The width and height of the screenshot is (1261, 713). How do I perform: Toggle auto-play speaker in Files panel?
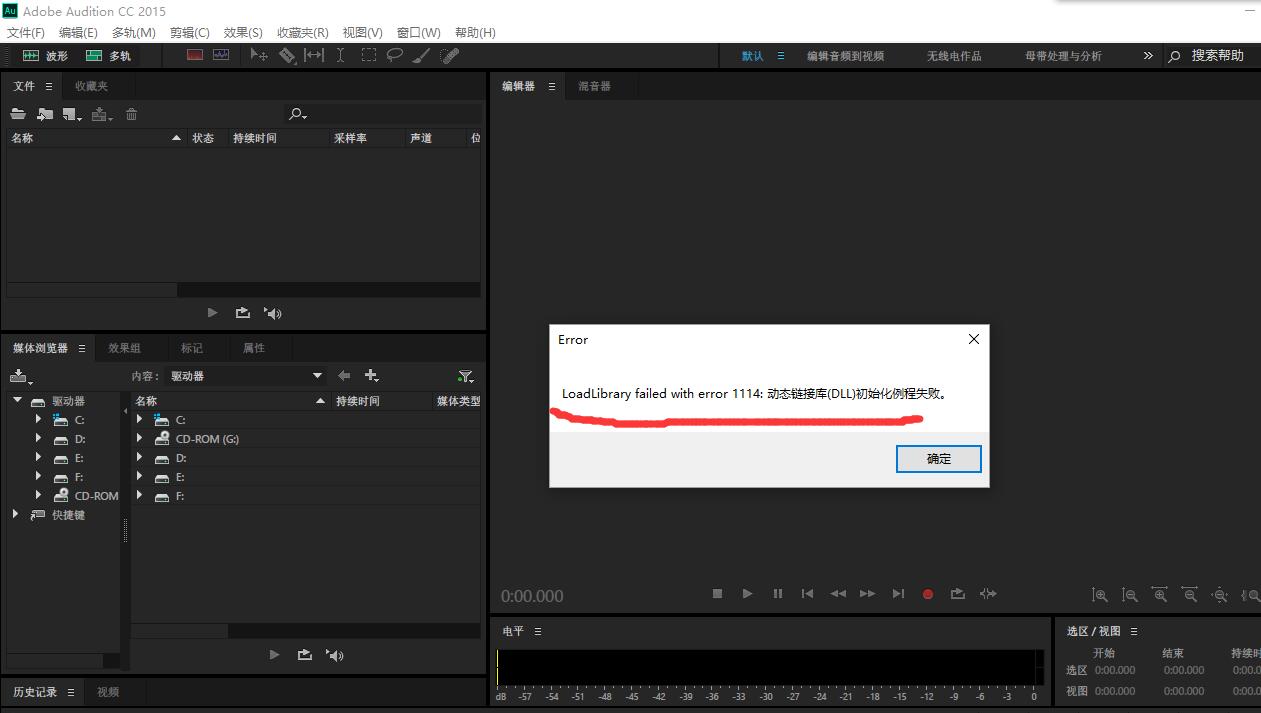pos(273,313)
